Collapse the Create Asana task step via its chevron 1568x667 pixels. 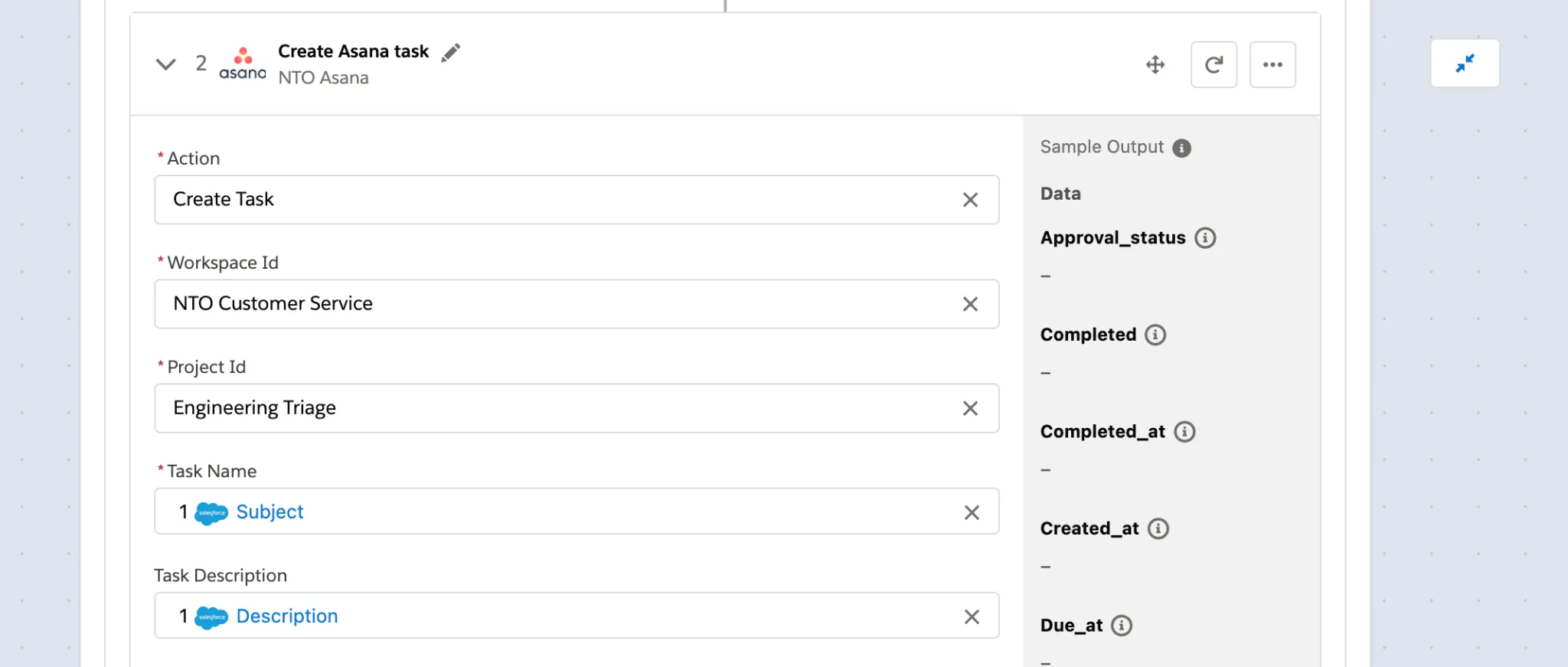[x=165, y=64]
